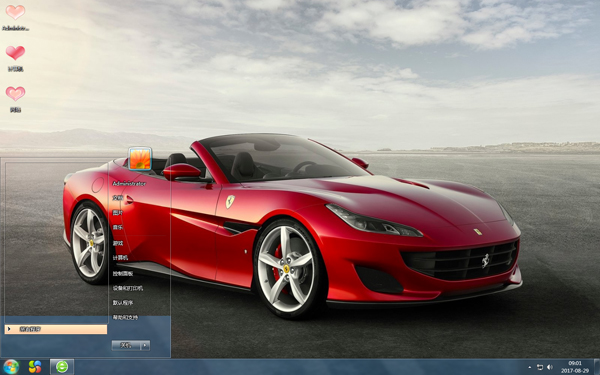Open 设备和打印机 (Devices and Printers)
Screen dimensions: 600x375
tap(127, 288)
